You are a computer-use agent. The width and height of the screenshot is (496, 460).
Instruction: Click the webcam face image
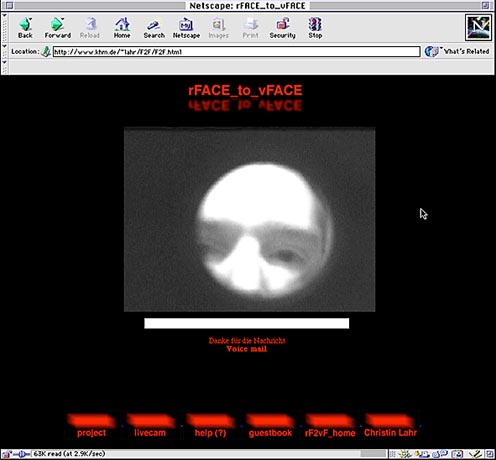coord(250,219)
